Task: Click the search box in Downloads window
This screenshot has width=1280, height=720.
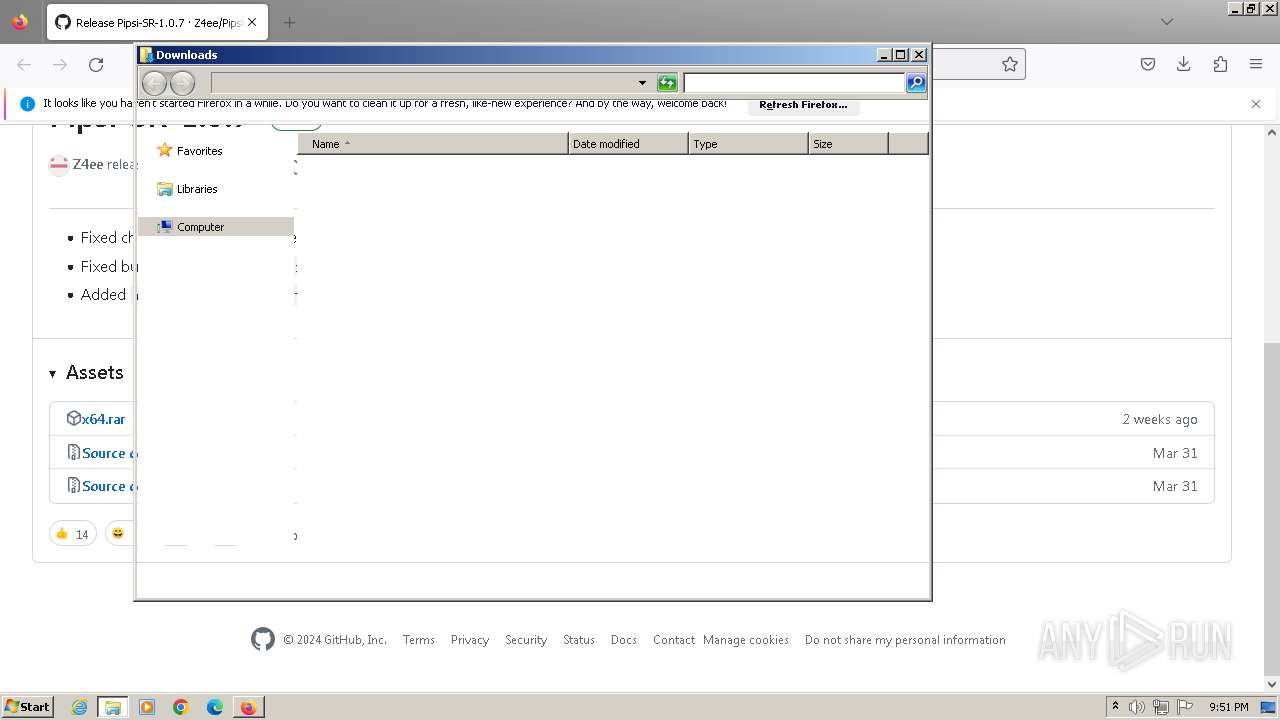Action: pyautogui.click(x=794, y=83)
